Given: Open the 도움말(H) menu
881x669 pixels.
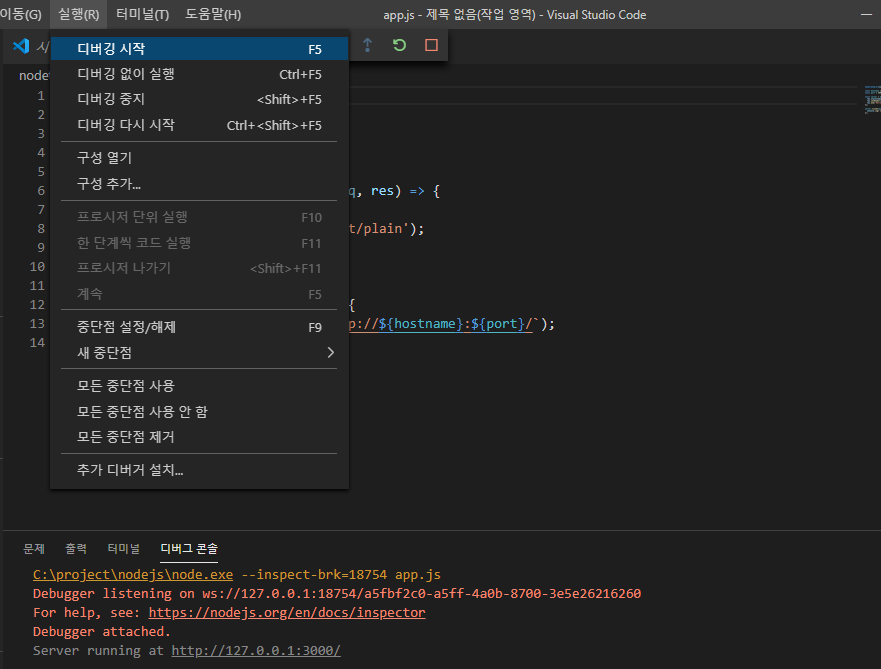Looking at the screenshot, I should coord(213,15).
